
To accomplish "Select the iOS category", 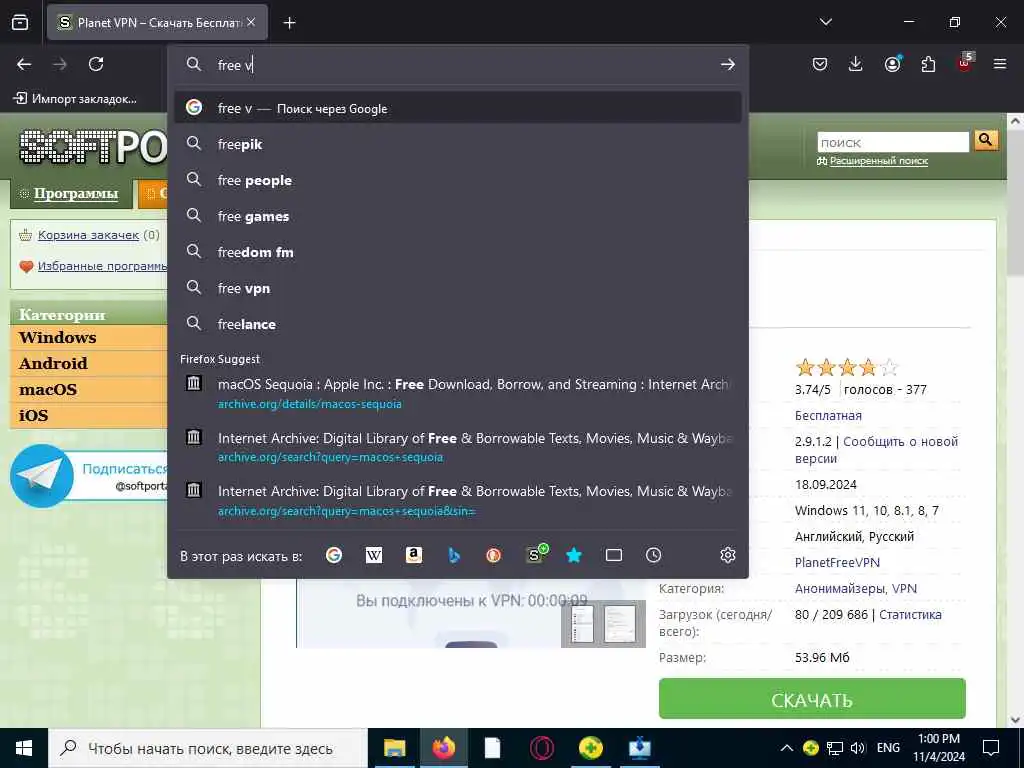I will pos(89,415).
